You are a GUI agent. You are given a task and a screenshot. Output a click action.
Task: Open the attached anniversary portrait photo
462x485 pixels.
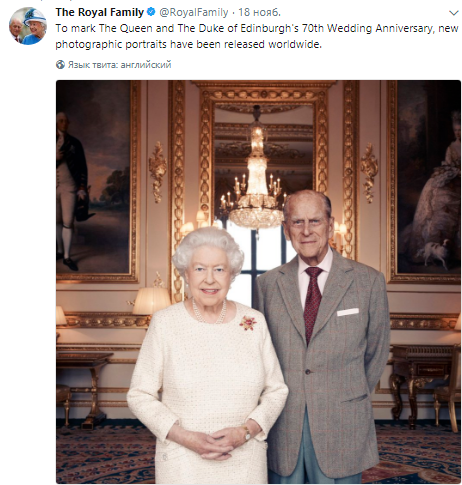pyautogui.click(x=258, y=282)
